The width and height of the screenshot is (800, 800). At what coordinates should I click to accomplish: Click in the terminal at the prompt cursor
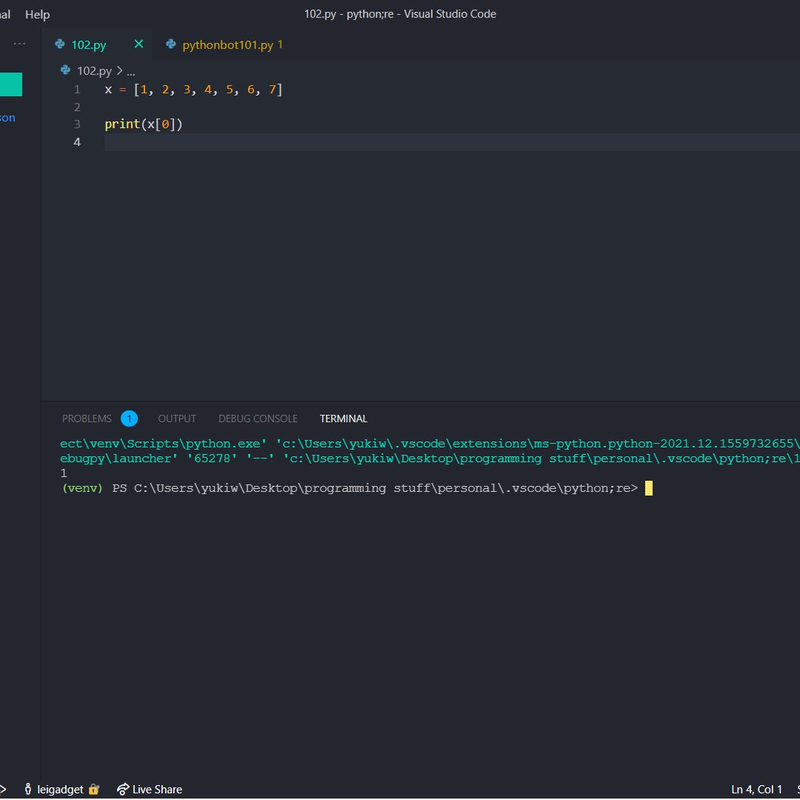[x=648, y=488]
